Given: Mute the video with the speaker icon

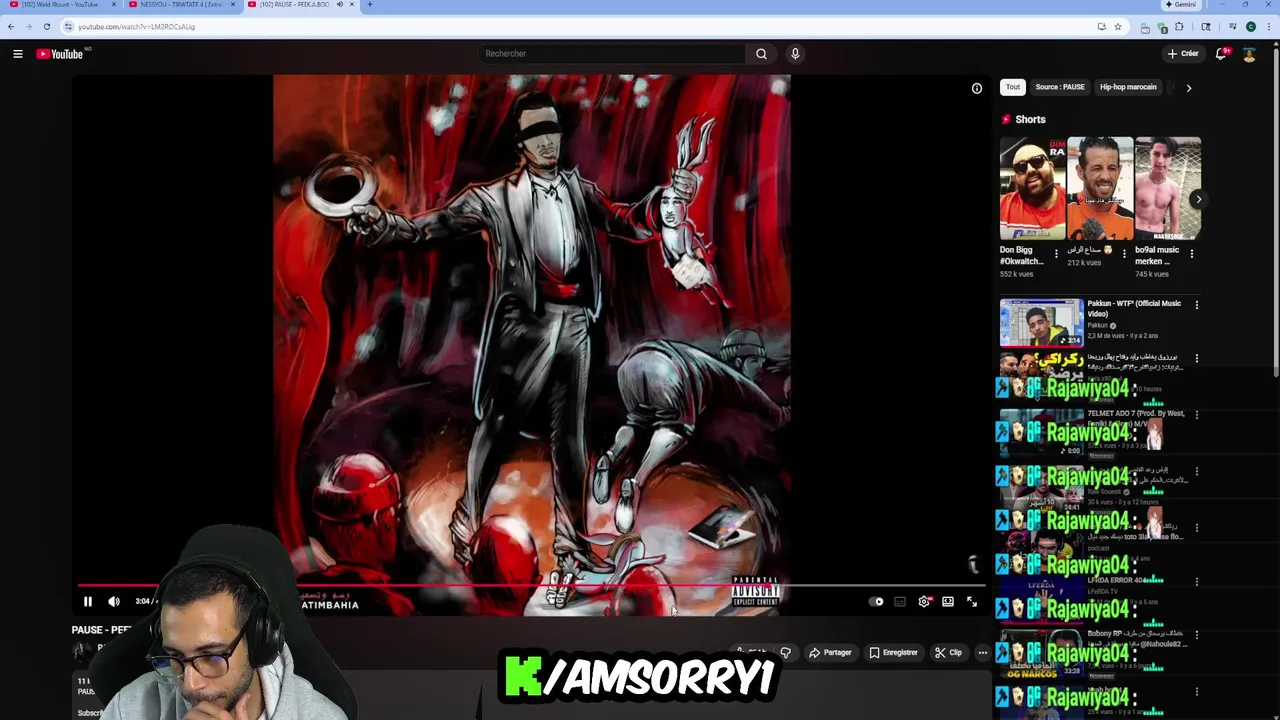Looking at the screenshot, I should (114, 601).
